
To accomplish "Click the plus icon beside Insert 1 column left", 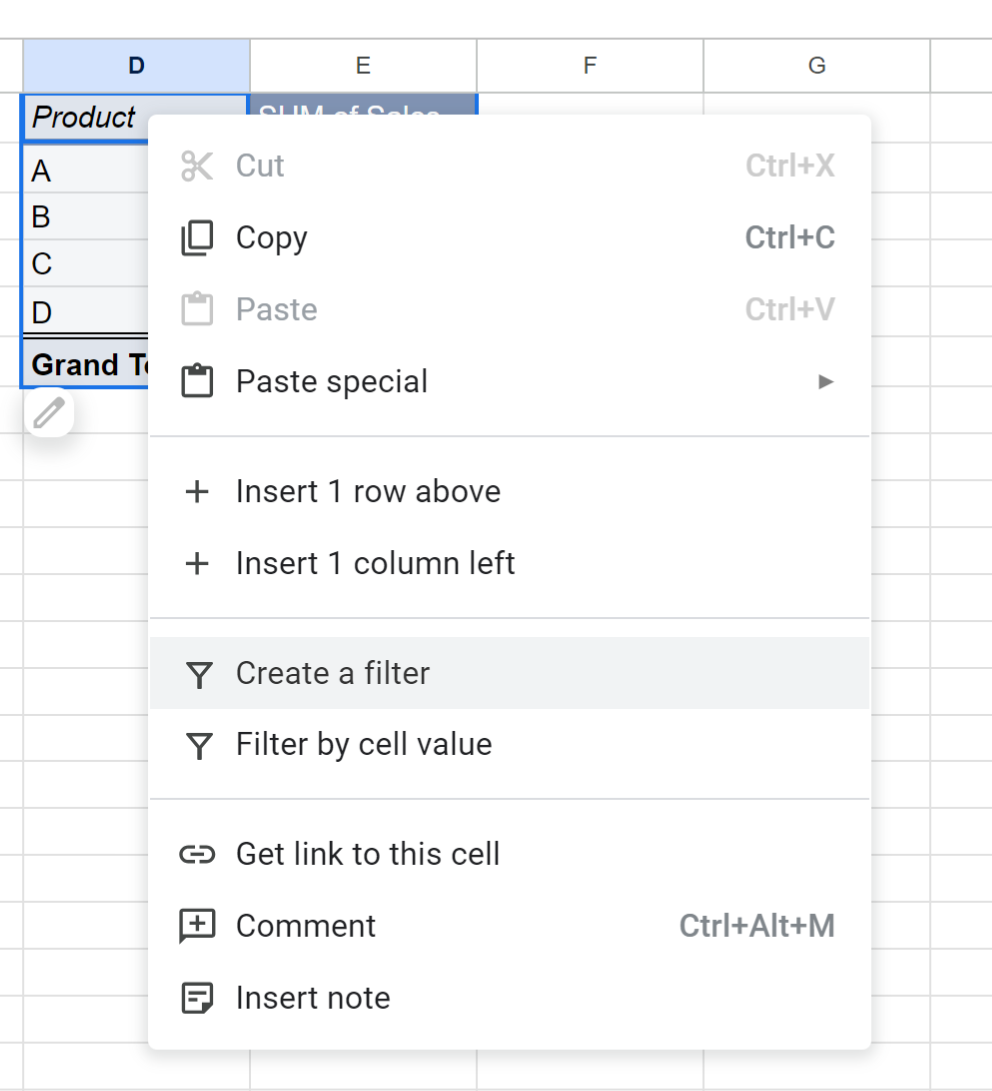I will 197,563.
